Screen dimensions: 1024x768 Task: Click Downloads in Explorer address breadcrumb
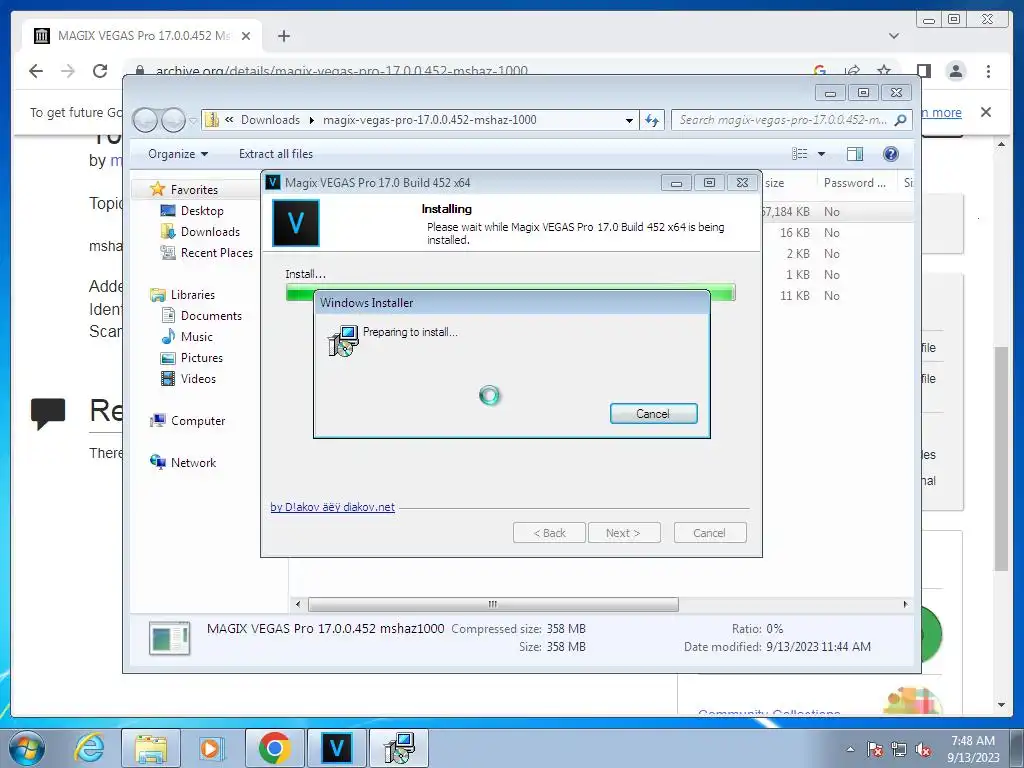(270, 120)
